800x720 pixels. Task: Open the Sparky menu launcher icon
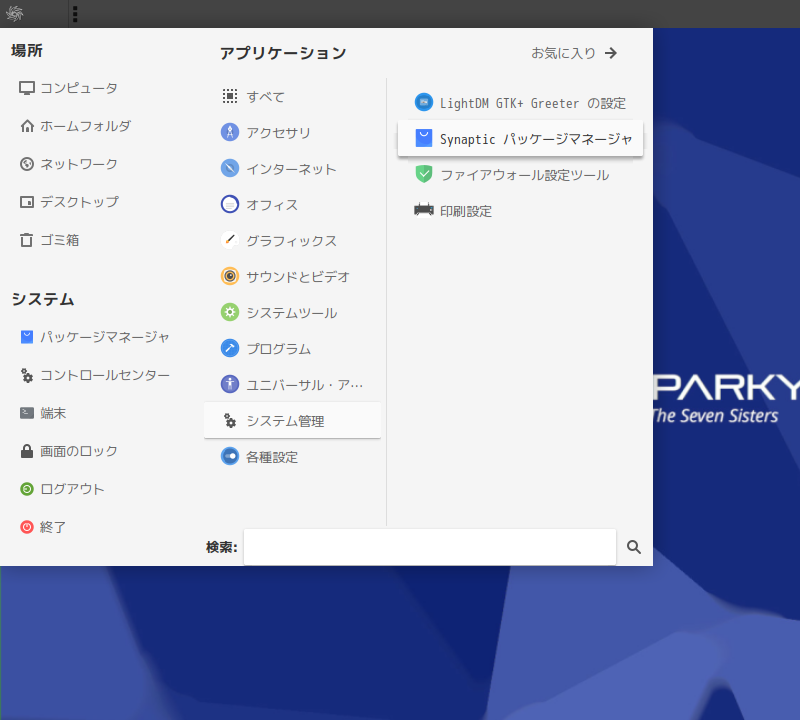14,14
